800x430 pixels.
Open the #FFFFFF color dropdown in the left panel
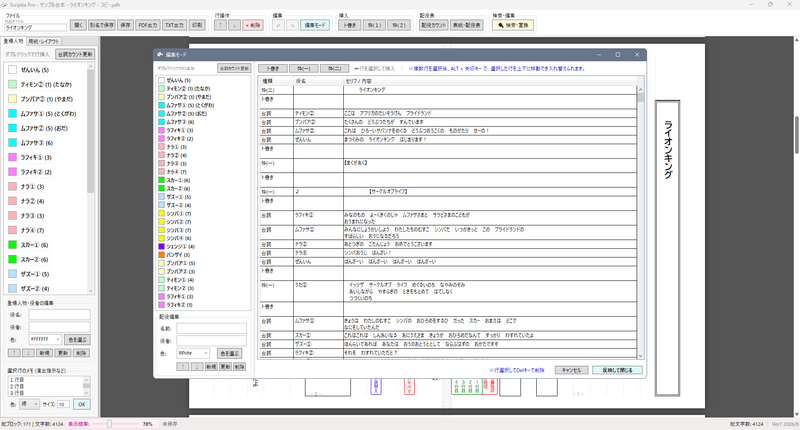pos(45,340)
